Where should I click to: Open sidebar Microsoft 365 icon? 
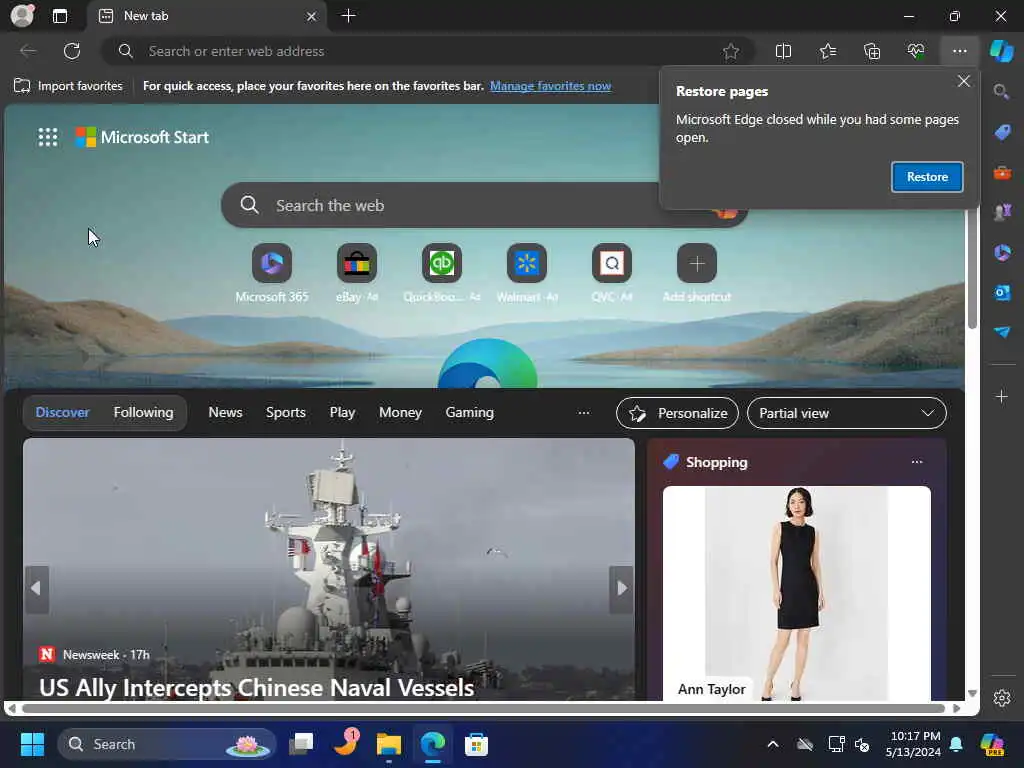pyautogui.click(x=1001, y=252)
